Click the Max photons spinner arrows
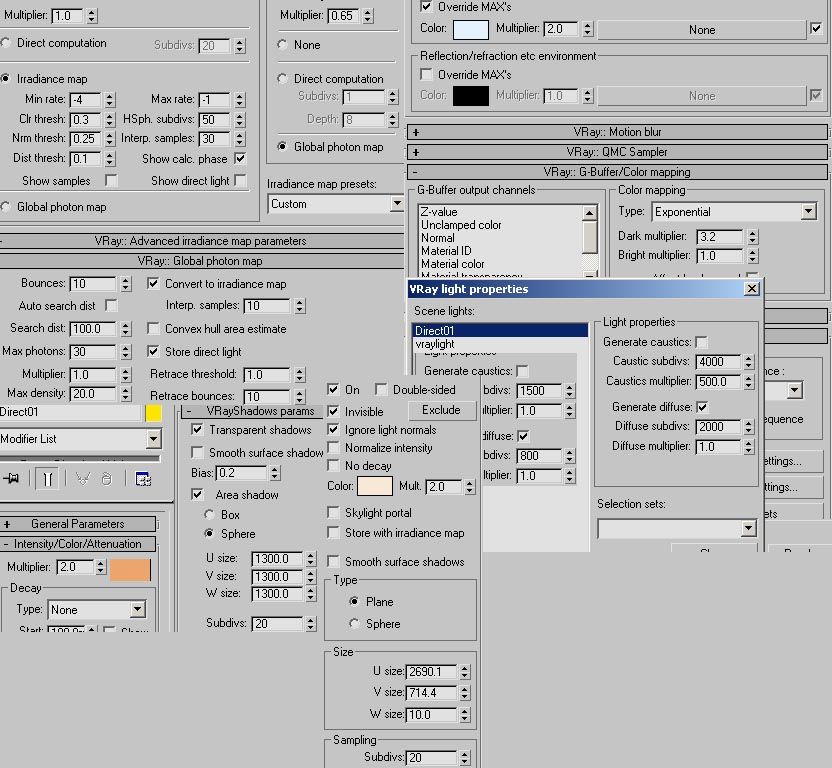832x768 pixels. (125, 352)
